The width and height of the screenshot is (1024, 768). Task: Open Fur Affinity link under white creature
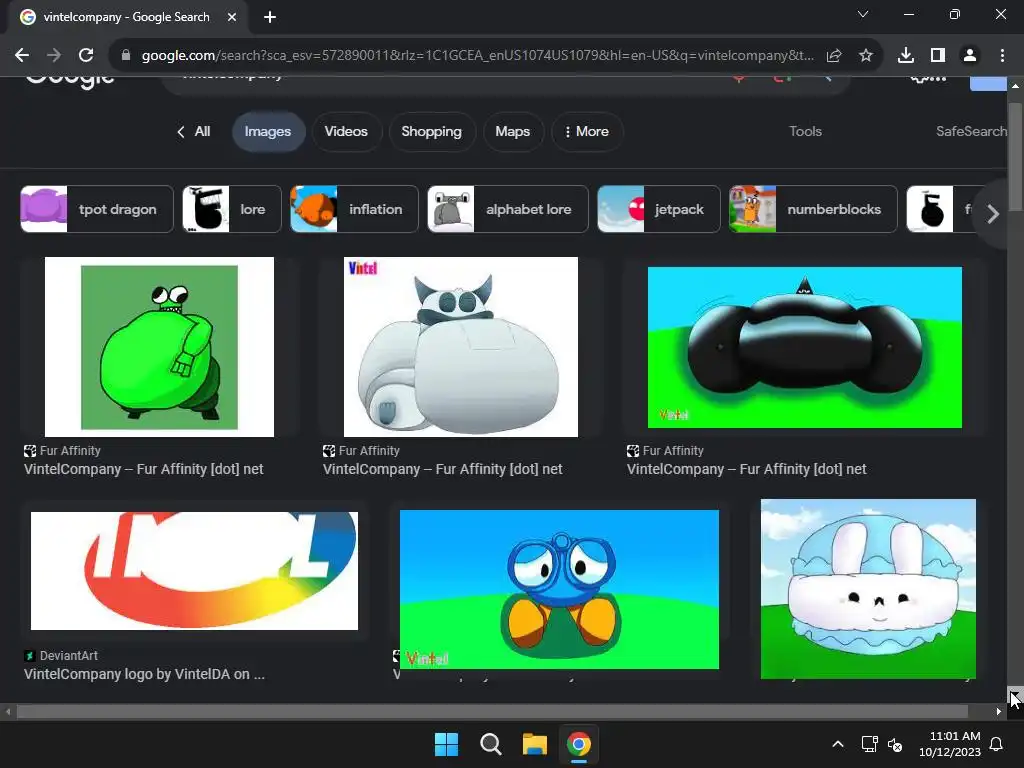click(x=442, y=469)
